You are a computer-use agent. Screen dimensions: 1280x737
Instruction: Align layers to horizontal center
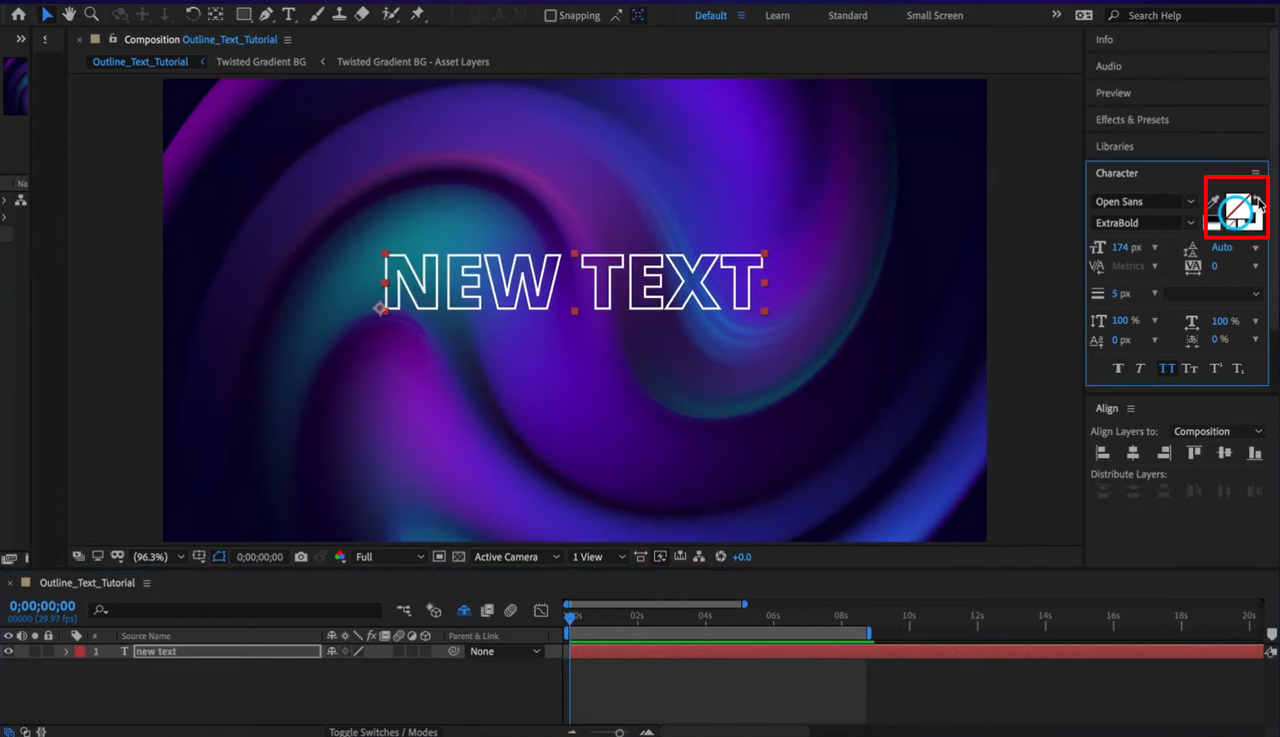point(1133,453)
